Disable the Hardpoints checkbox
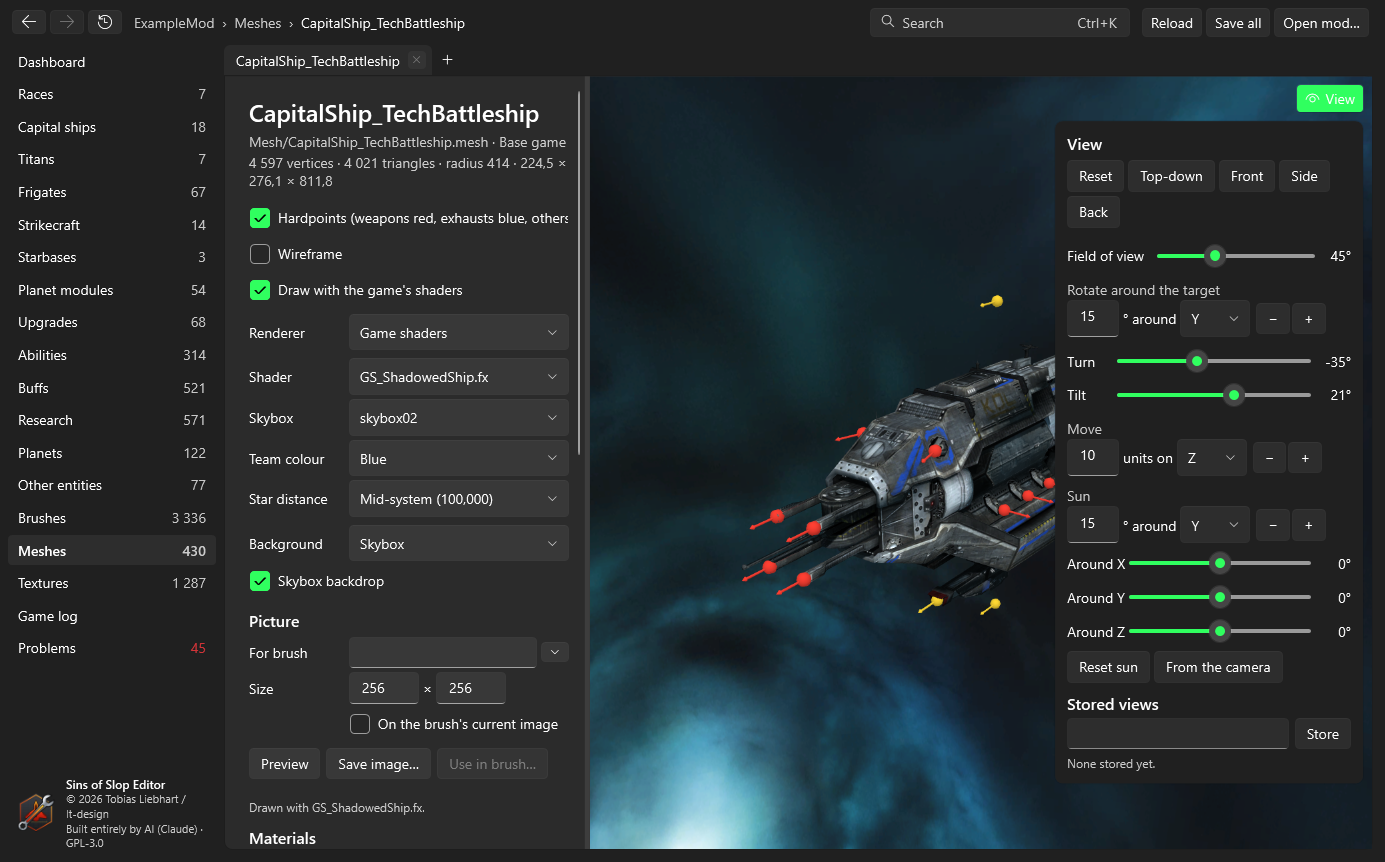 coord(260,218)
